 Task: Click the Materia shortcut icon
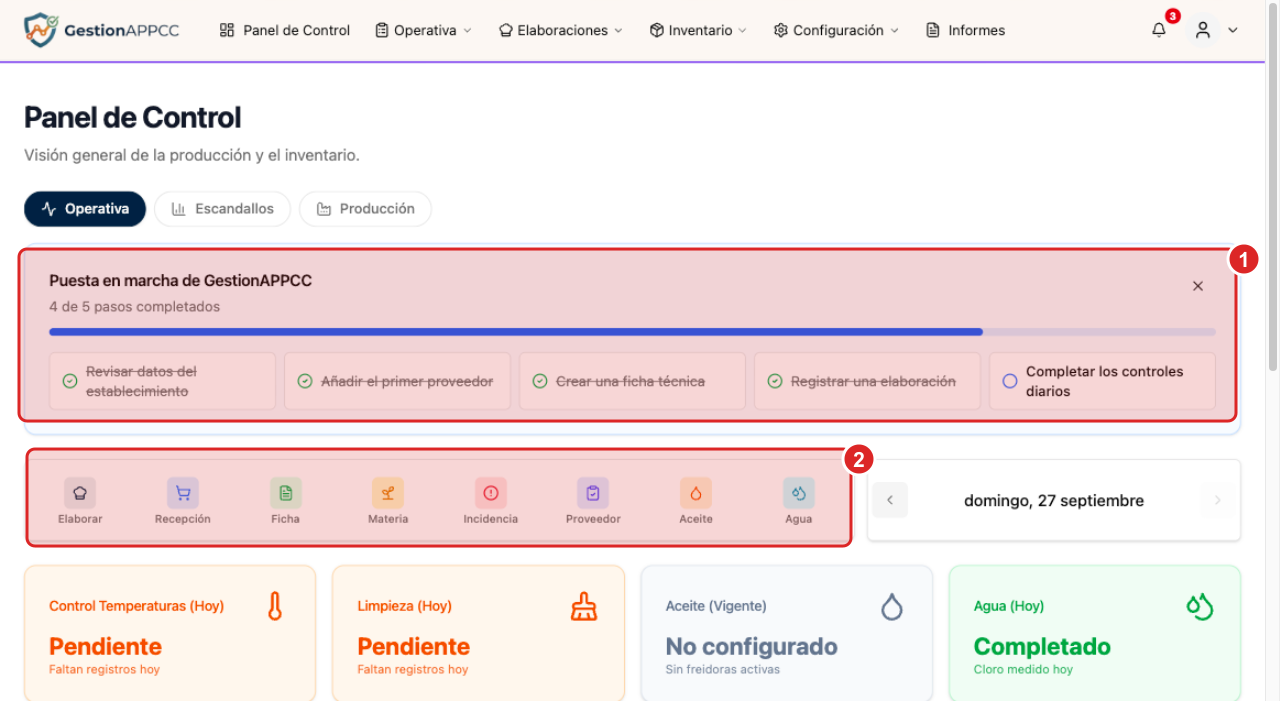(x=388, y=493)
